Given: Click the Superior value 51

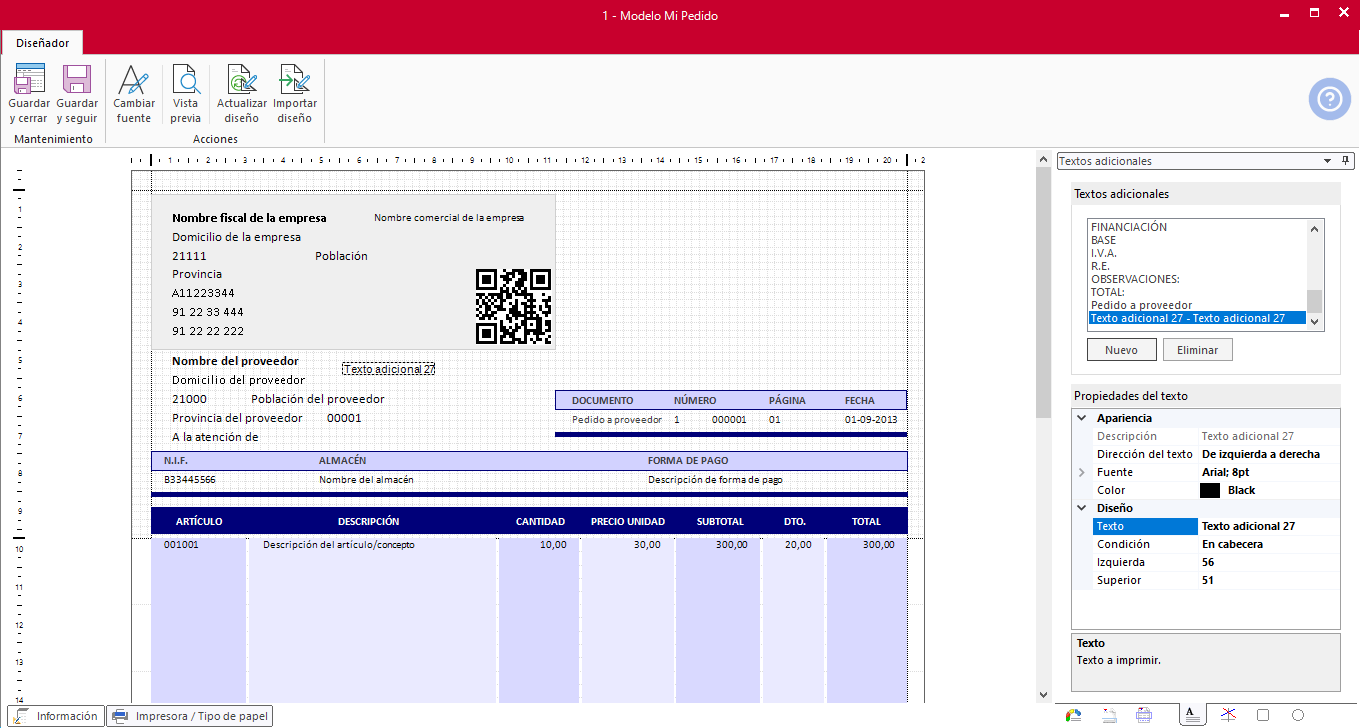Looking at the screenshot, I should pyautogui.click(x=1268, y=580).
